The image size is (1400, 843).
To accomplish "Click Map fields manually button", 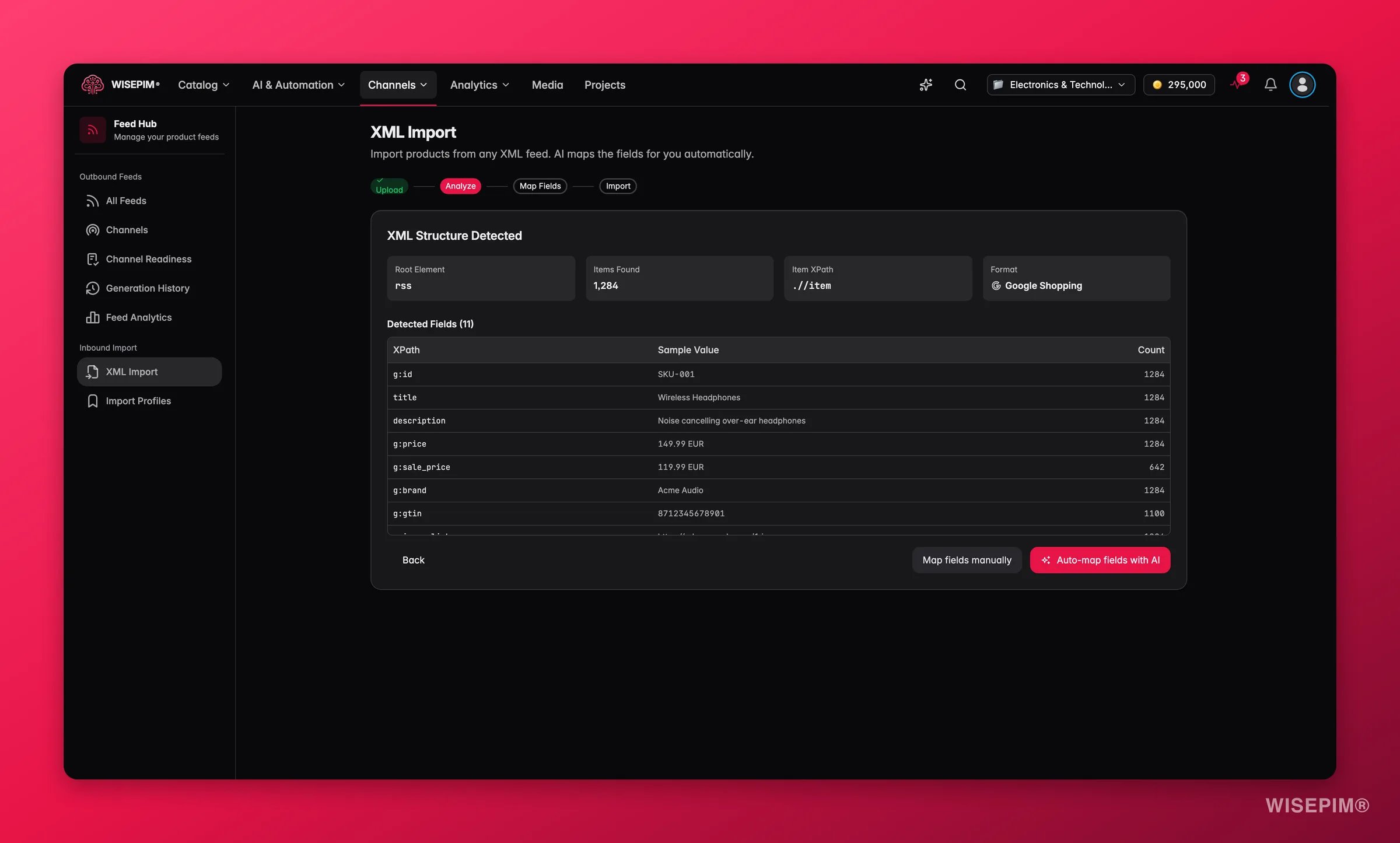I will coord(967,560).
